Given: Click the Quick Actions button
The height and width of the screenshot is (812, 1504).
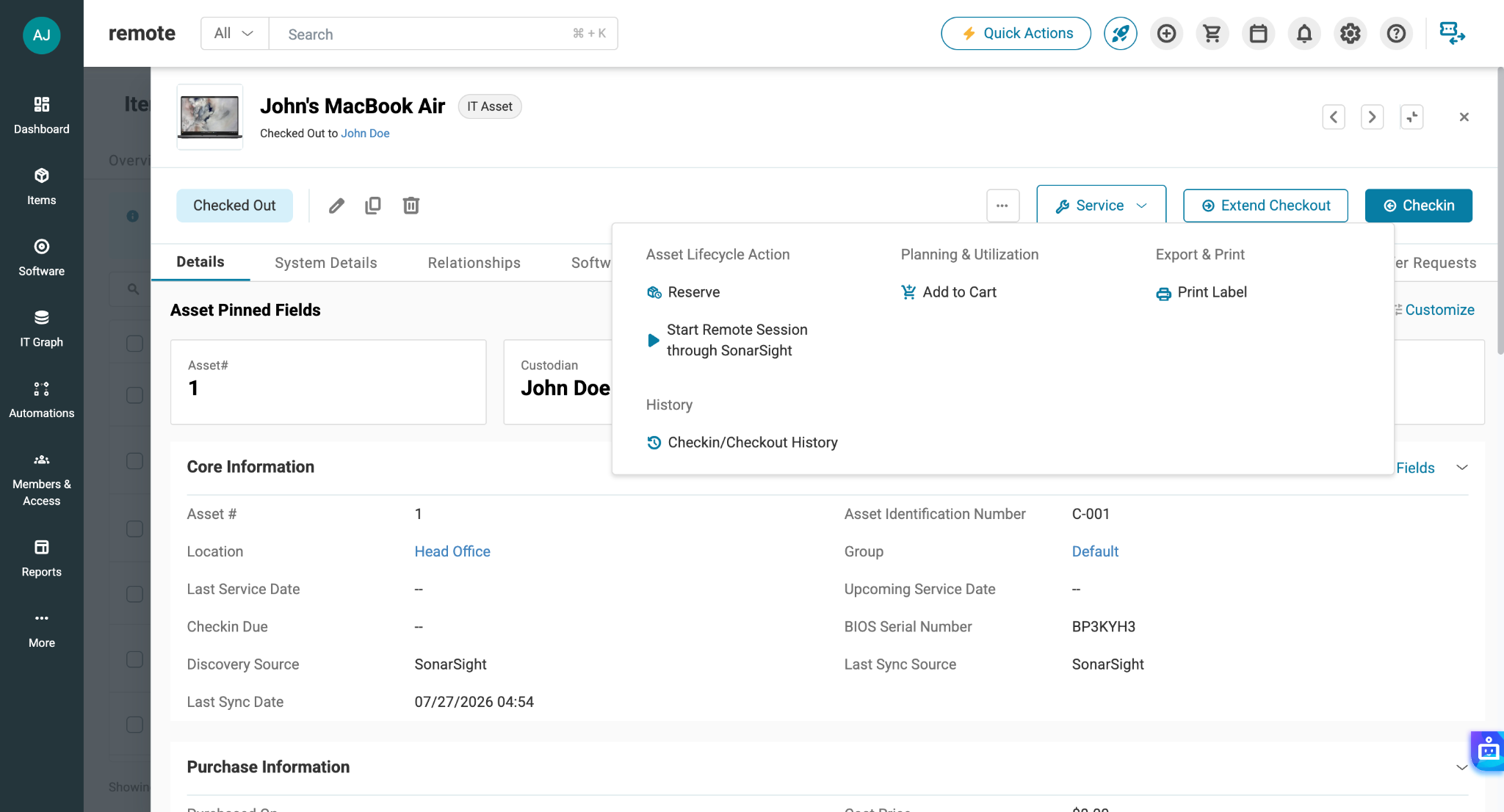Looking at the screenshot, I should pos(1016,34).
